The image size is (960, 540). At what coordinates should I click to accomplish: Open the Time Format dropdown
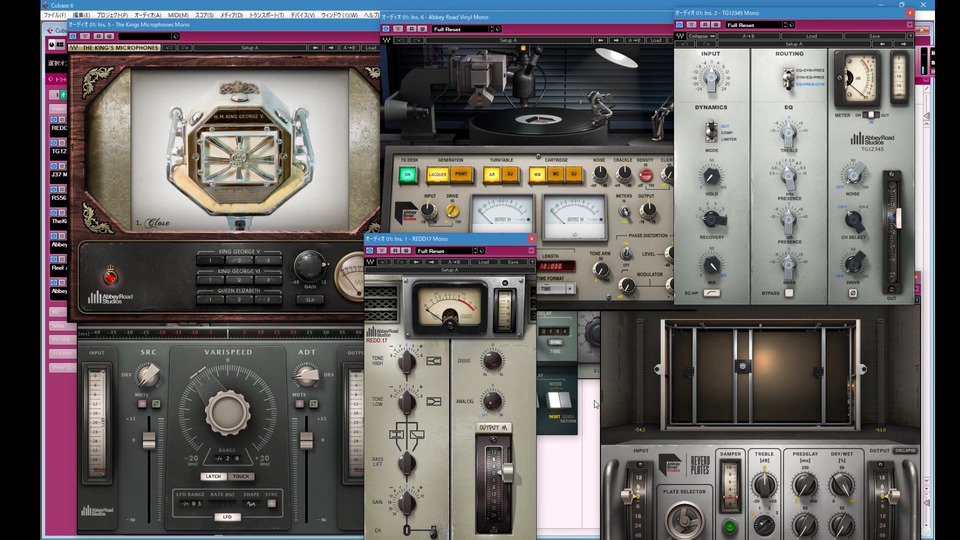point(557,288)
